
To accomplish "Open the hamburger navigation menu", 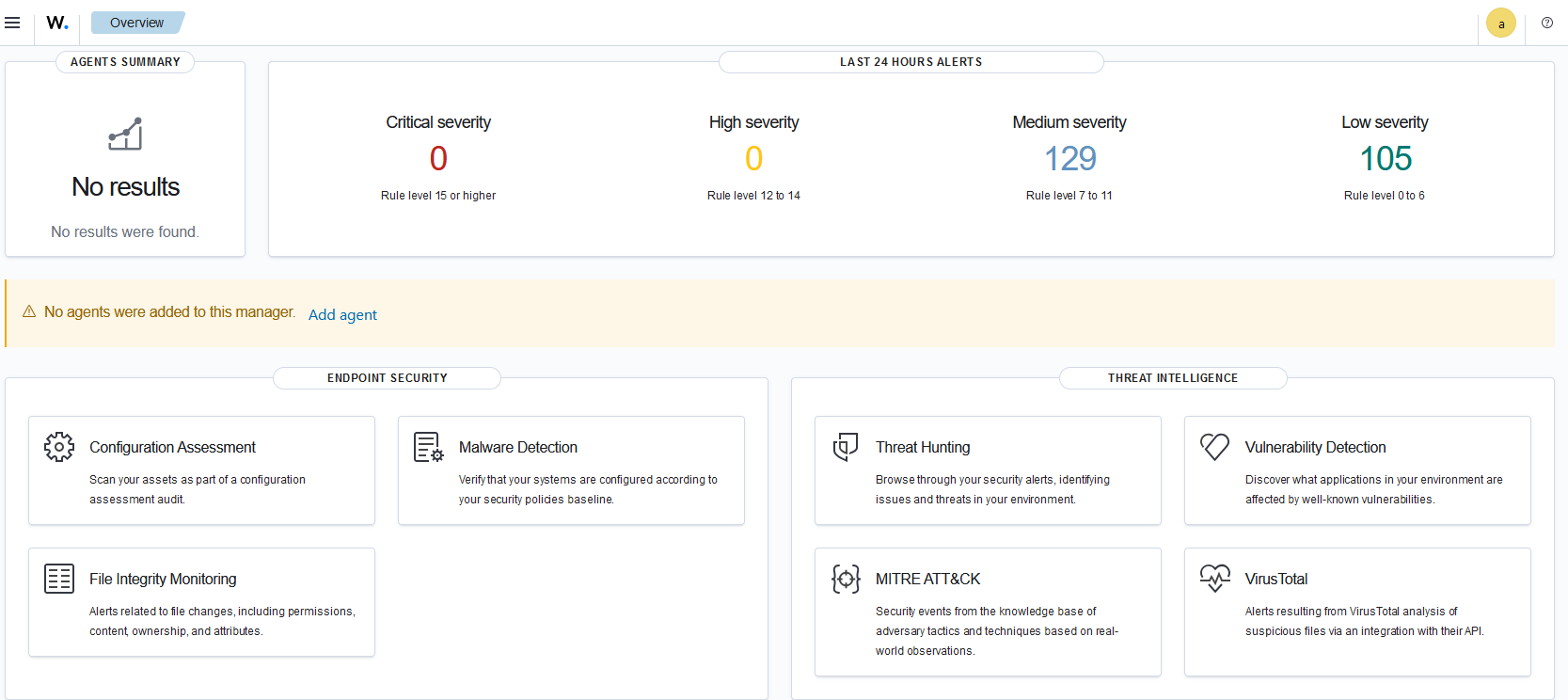I will point(12,23).
